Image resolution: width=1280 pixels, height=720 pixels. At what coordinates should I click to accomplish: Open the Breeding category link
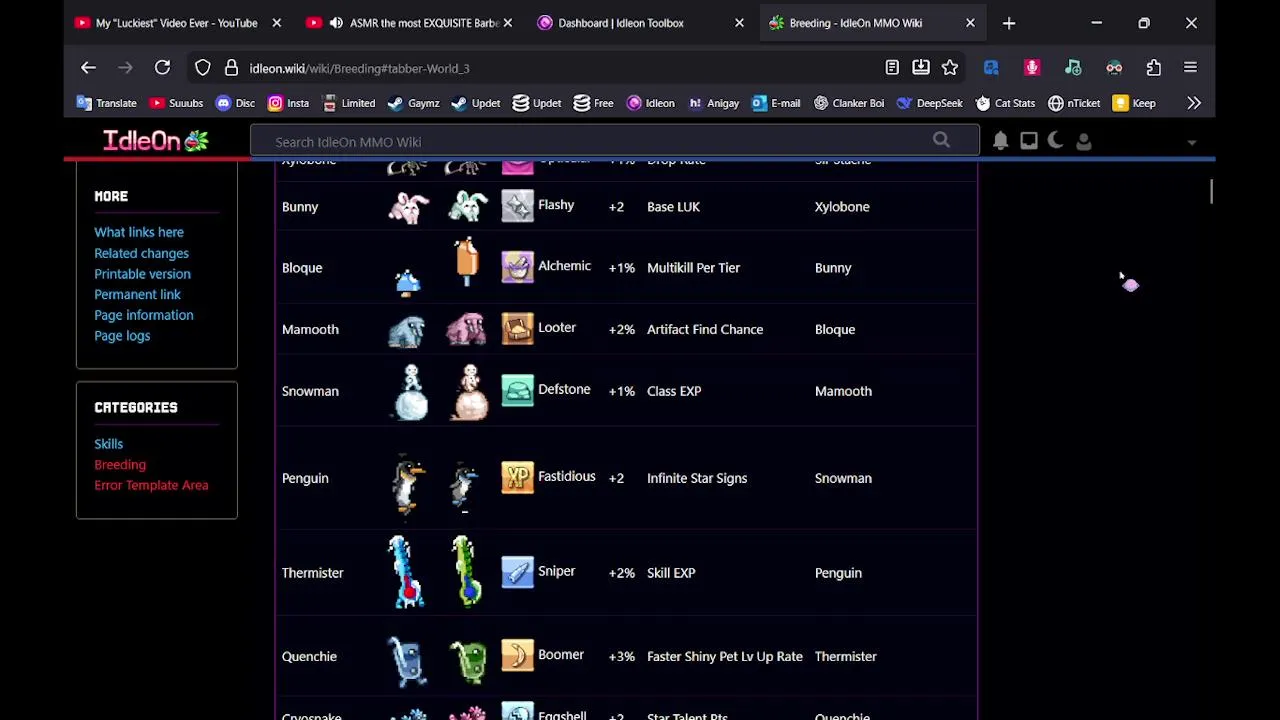pos(120,465)
